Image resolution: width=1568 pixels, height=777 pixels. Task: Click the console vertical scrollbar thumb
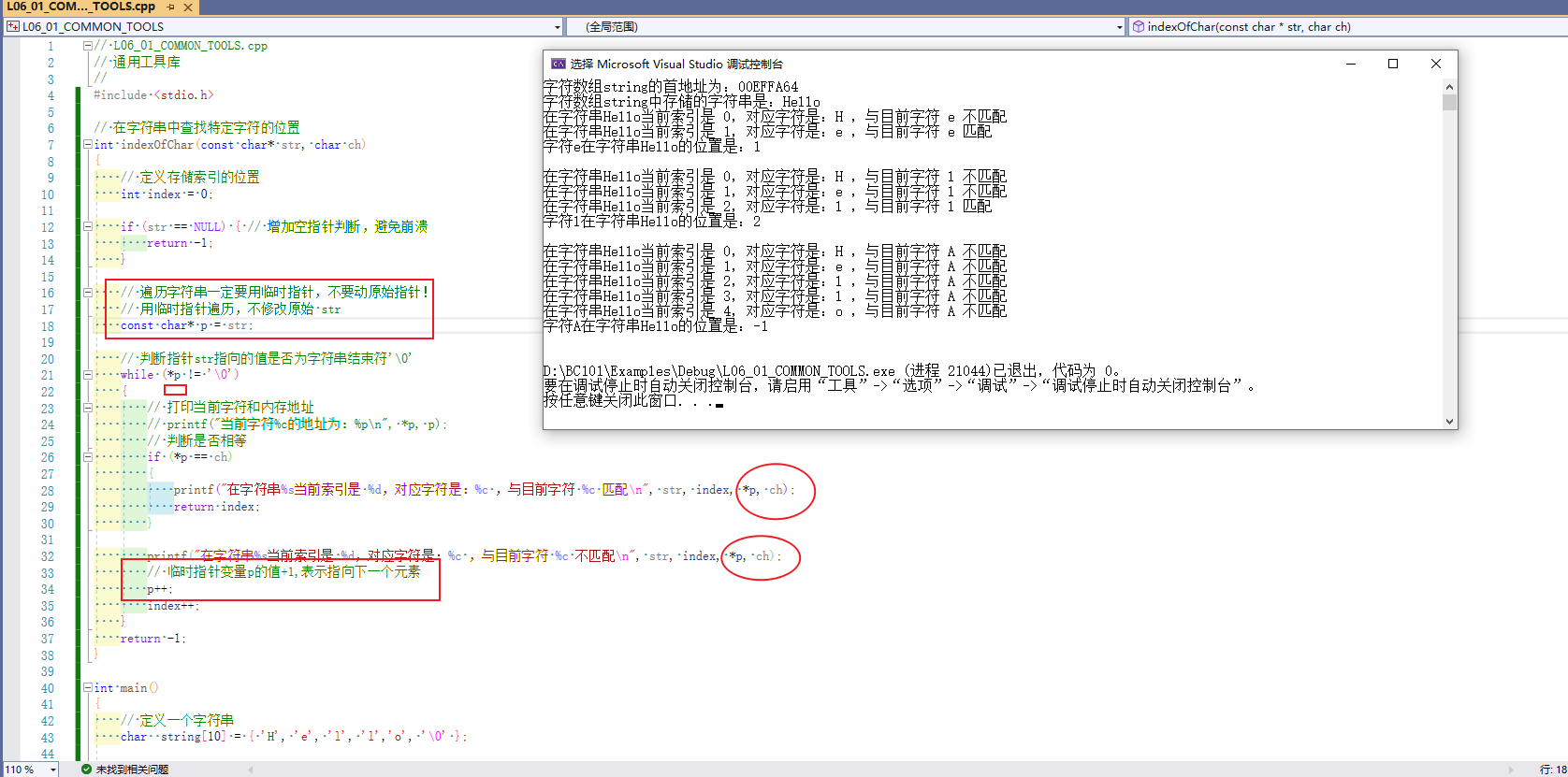1450,102
